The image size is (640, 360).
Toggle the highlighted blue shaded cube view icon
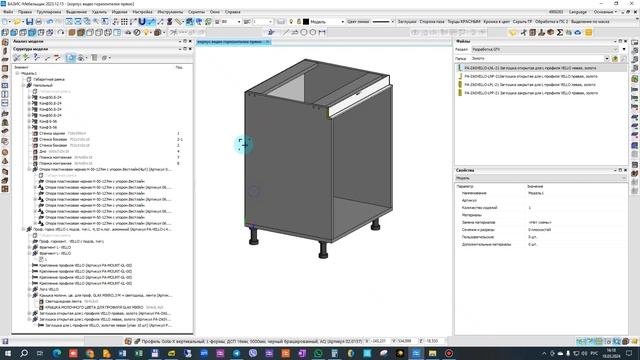(x=32, y=32)
